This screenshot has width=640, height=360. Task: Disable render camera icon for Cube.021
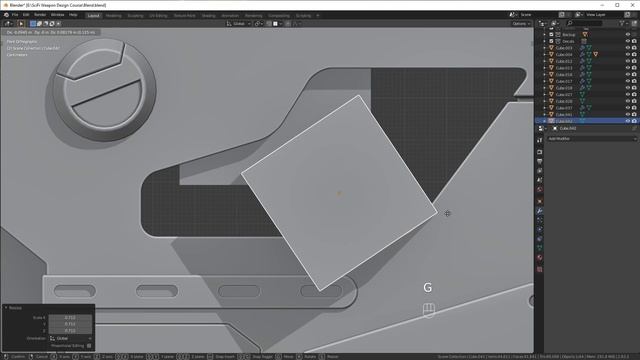[634, 94]
